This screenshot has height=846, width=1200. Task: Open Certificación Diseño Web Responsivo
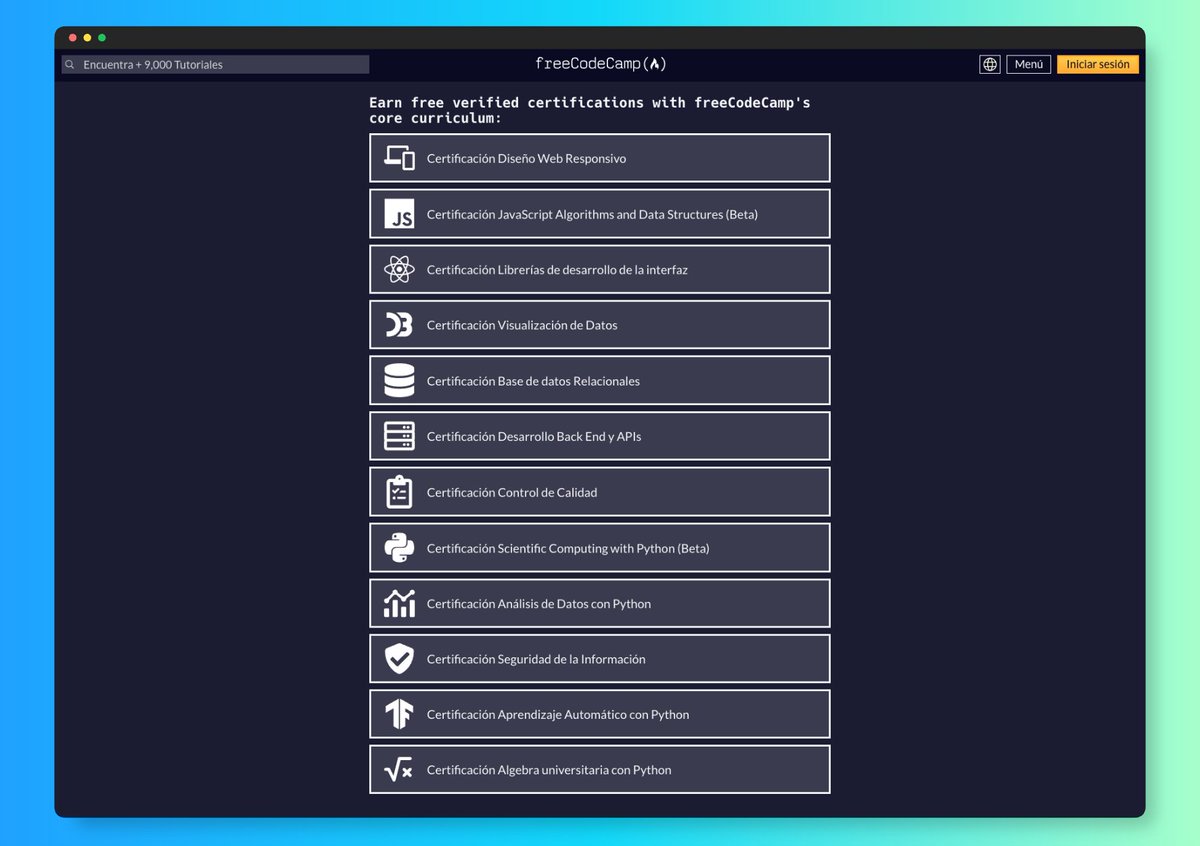click(x=600, y=158)
